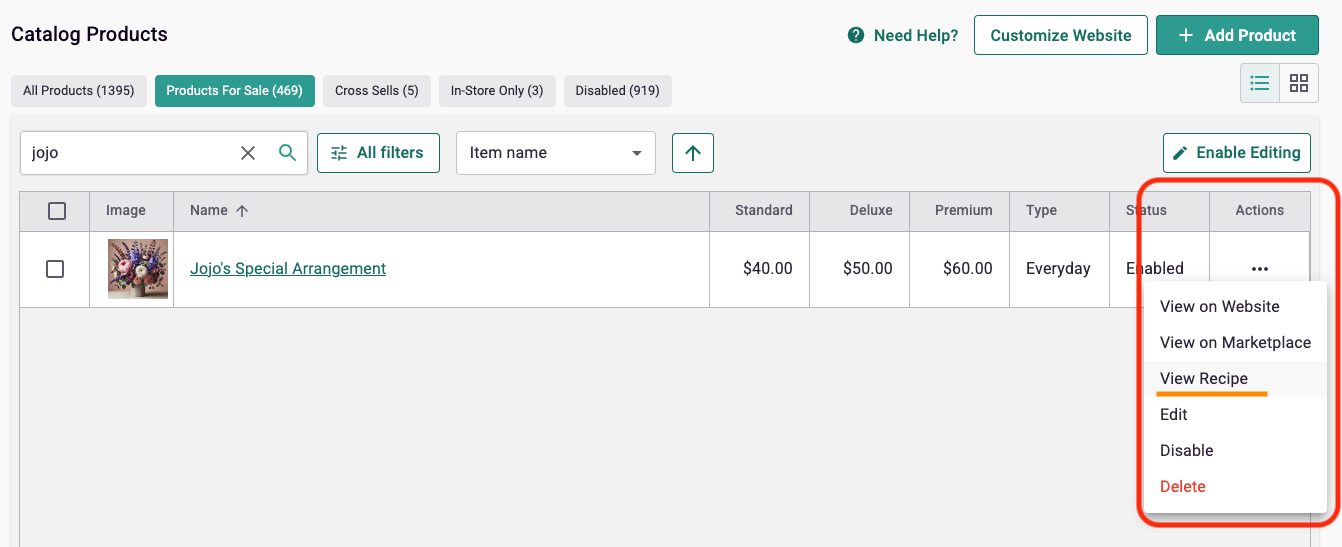
Task: Click the $60.00 Premium price cell
Action: 959,269
